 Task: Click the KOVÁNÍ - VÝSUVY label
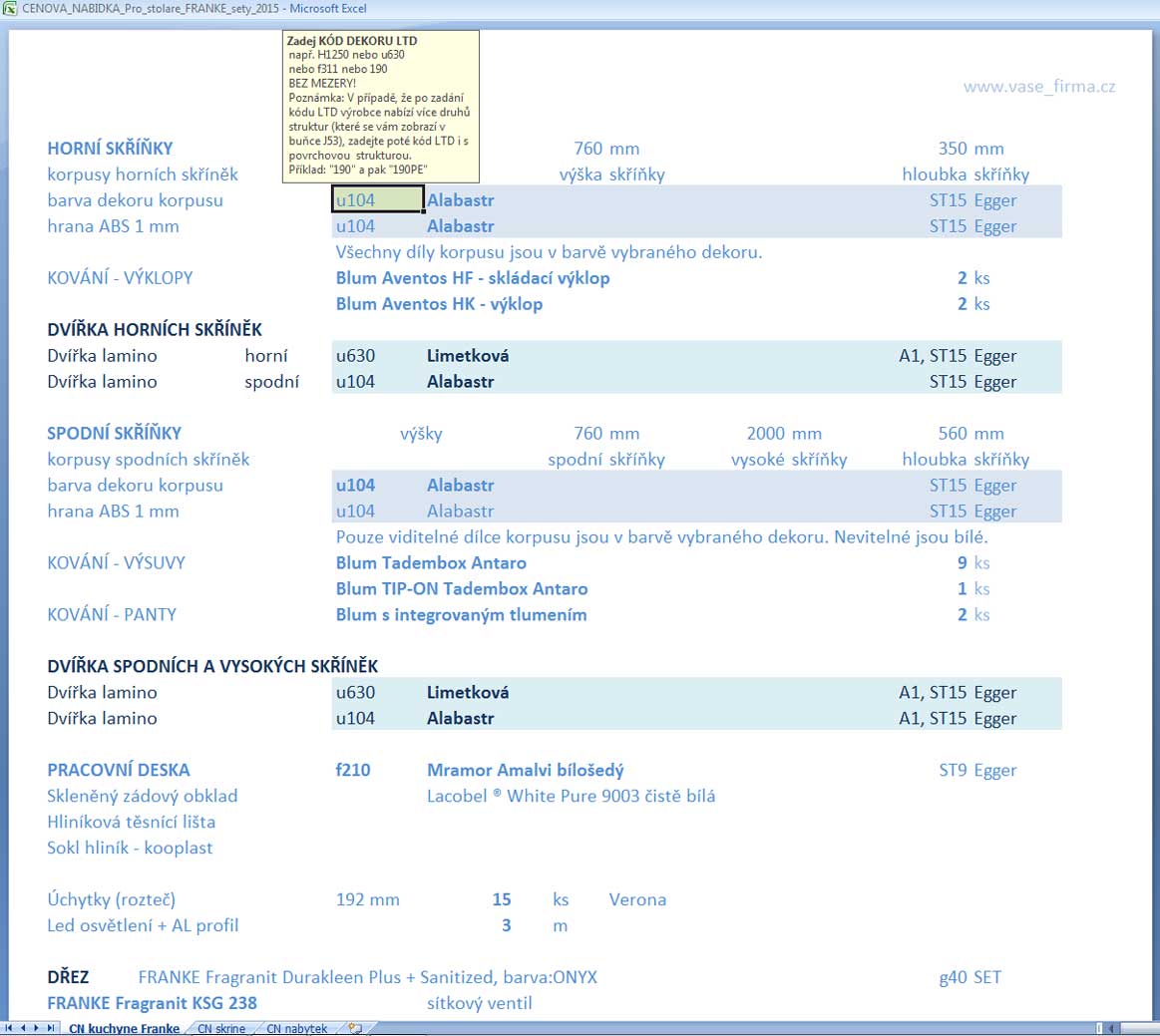(116, 562)
